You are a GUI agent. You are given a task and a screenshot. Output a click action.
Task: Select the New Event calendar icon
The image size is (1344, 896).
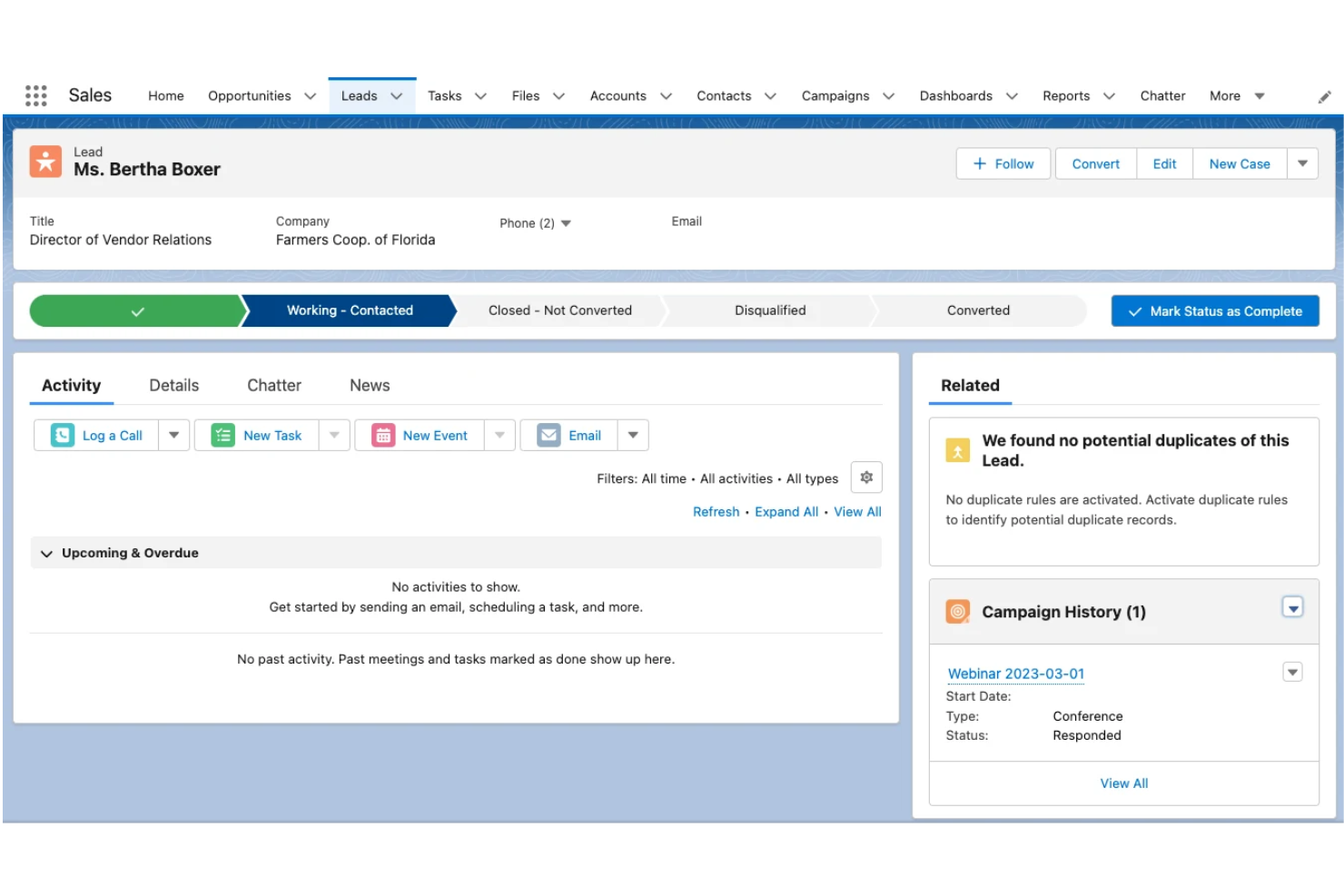tap(383, 435)
